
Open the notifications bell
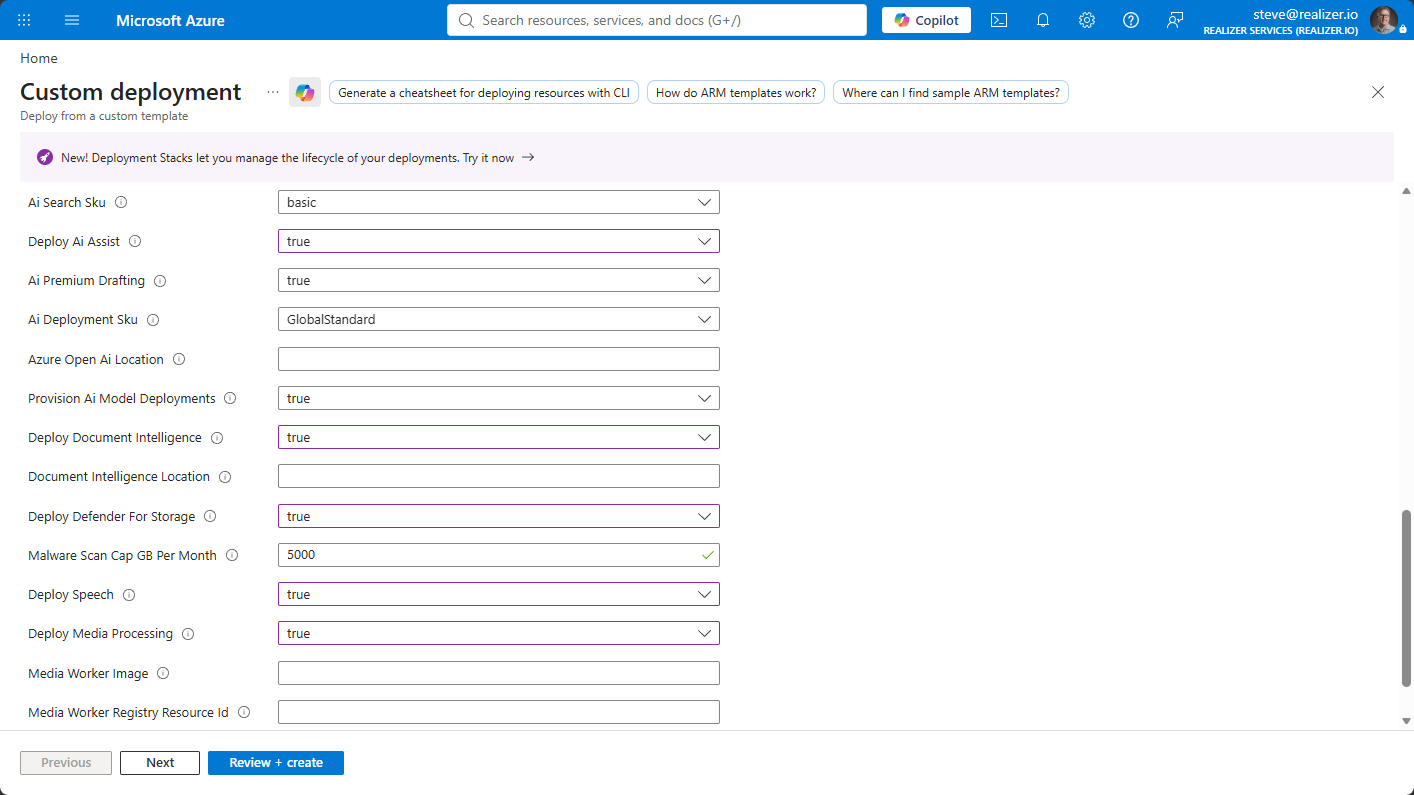coord(1043,20)
